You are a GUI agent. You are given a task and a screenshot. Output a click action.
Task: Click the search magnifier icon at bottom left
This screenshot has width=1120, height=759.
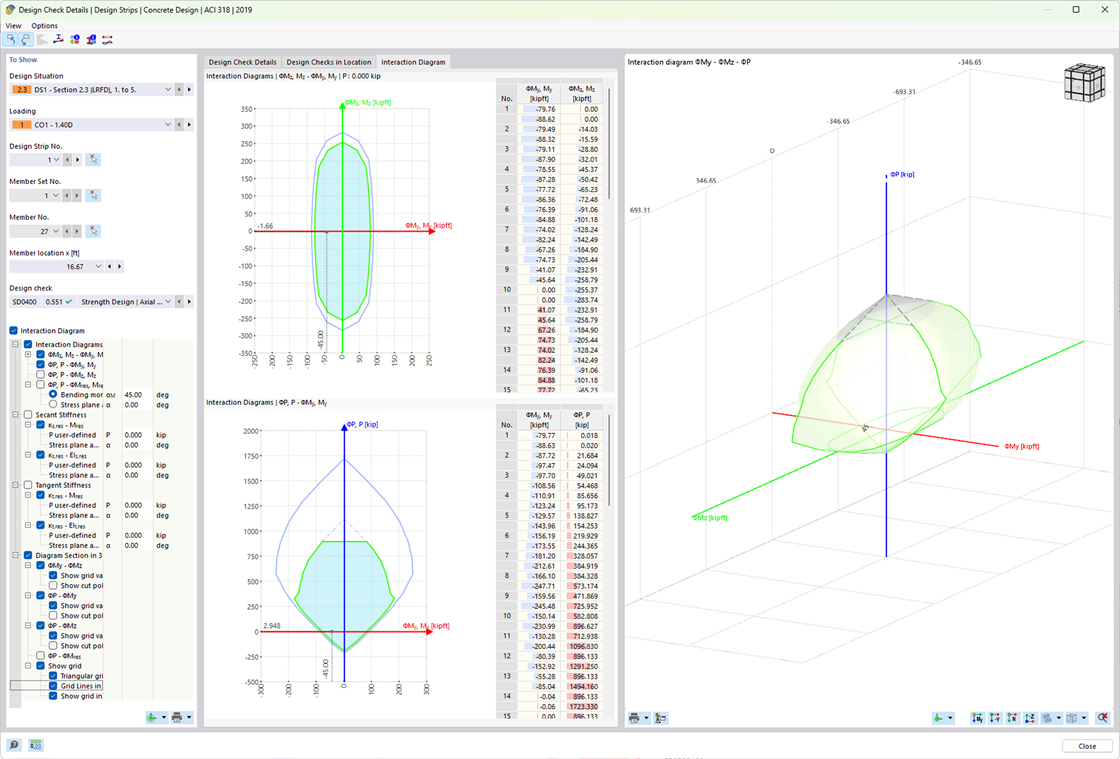[14, 745]
